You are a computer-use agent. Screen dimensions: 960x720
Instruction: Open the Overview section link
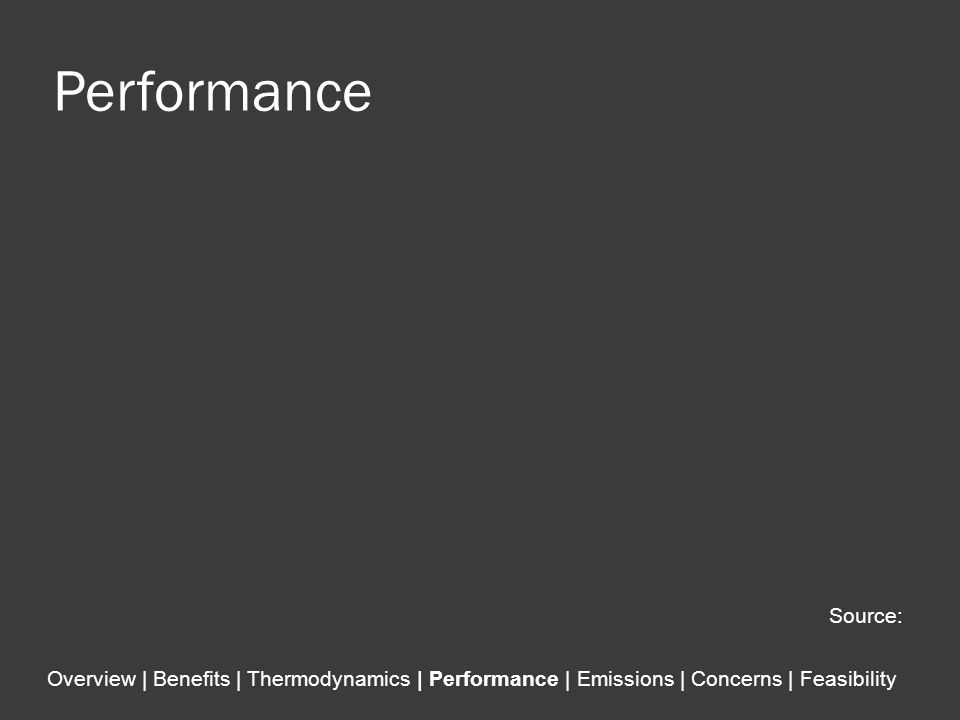pos(91,679)
